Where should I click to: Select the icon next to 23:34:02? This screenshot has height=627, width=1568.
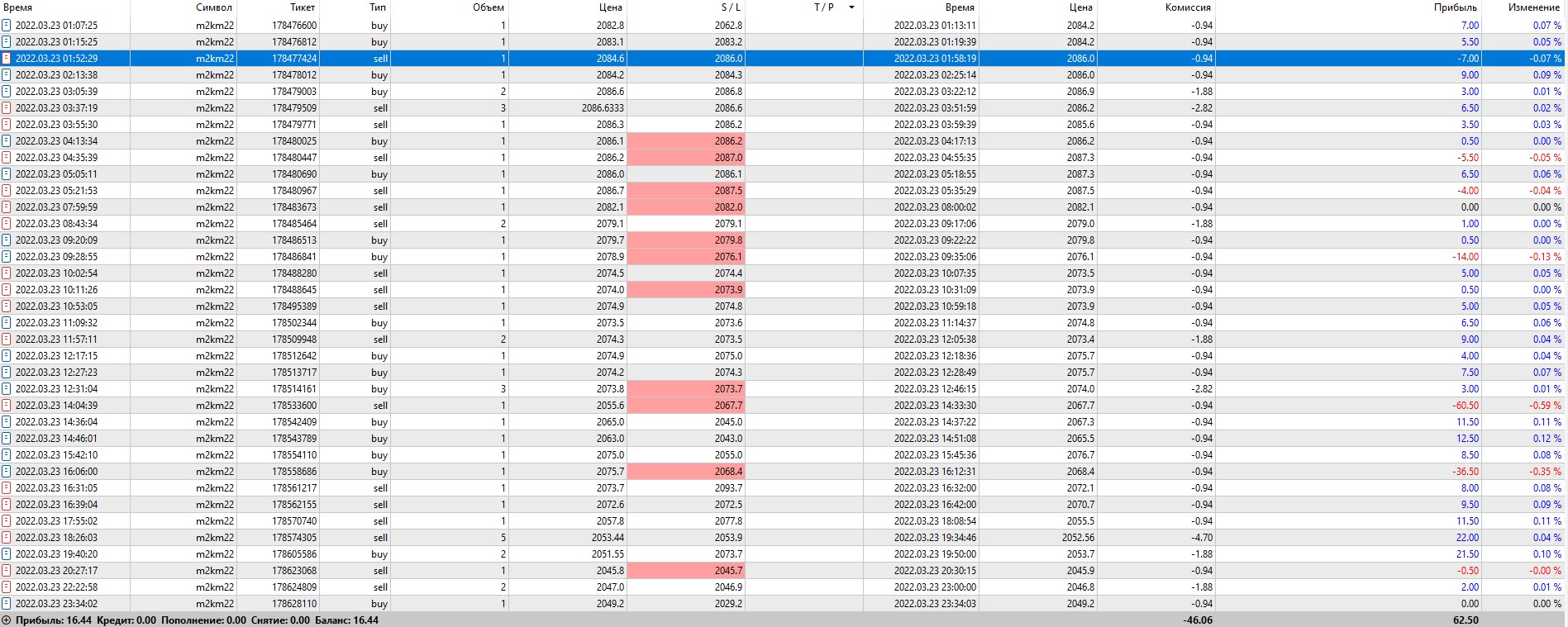click(x=7, y=604)
